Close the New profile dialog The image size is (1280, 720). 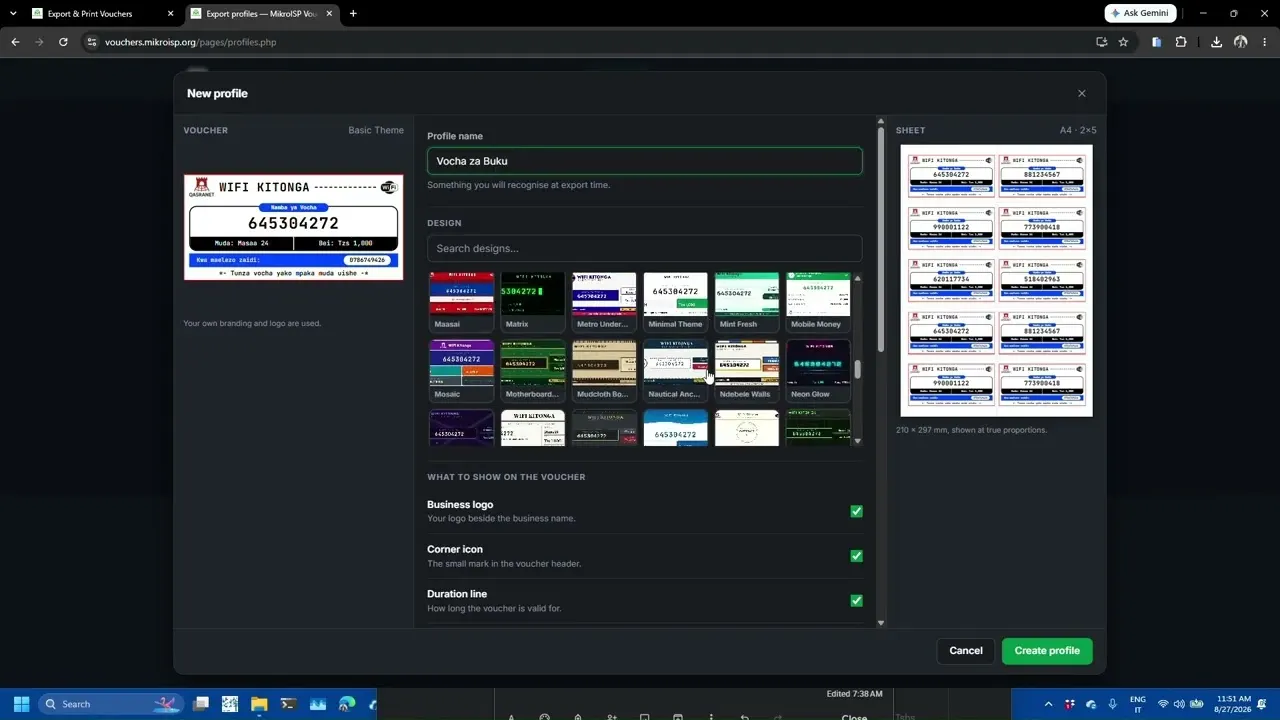1081,93
